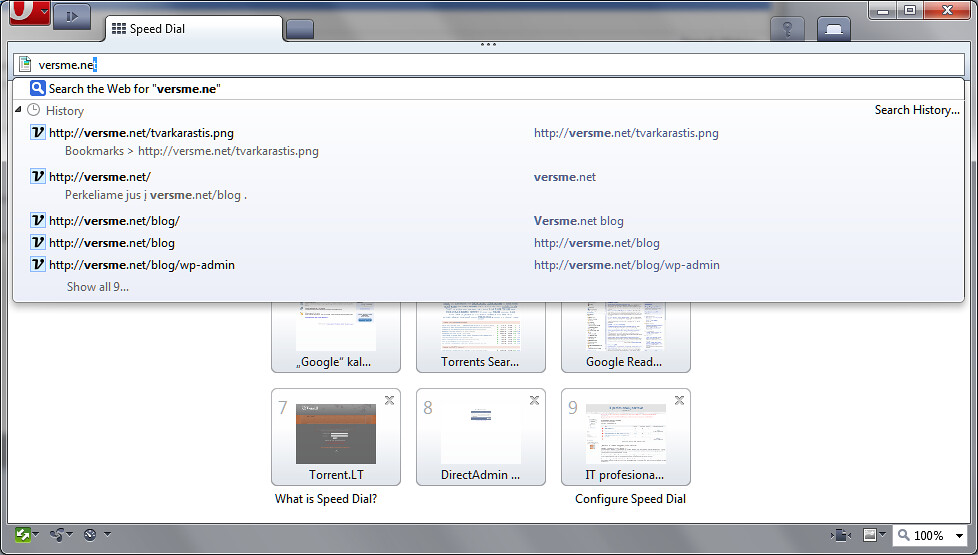Click the Versme.net blog title text

coord(578,221)
